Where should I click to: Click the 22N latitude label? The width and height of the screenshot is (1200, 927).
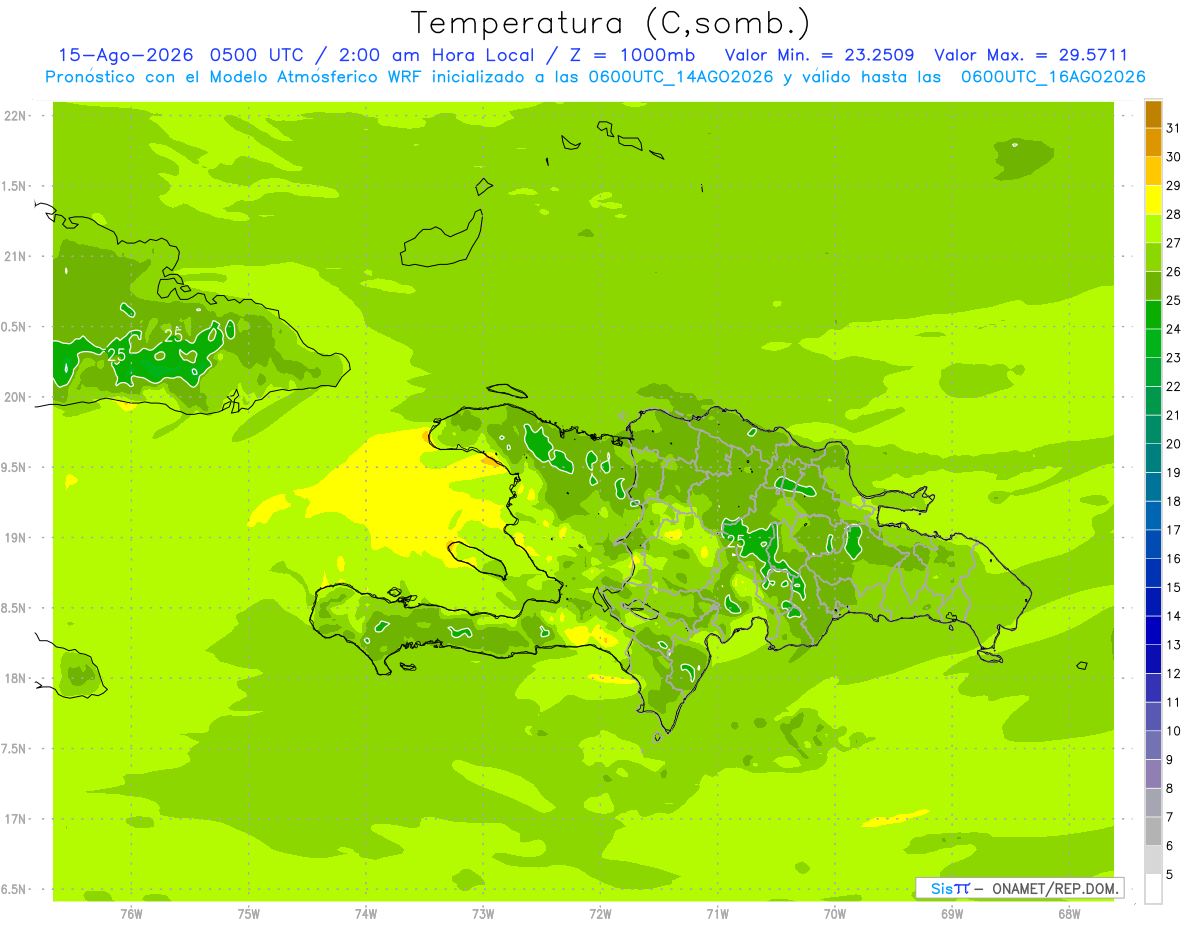tap(17, 116)
